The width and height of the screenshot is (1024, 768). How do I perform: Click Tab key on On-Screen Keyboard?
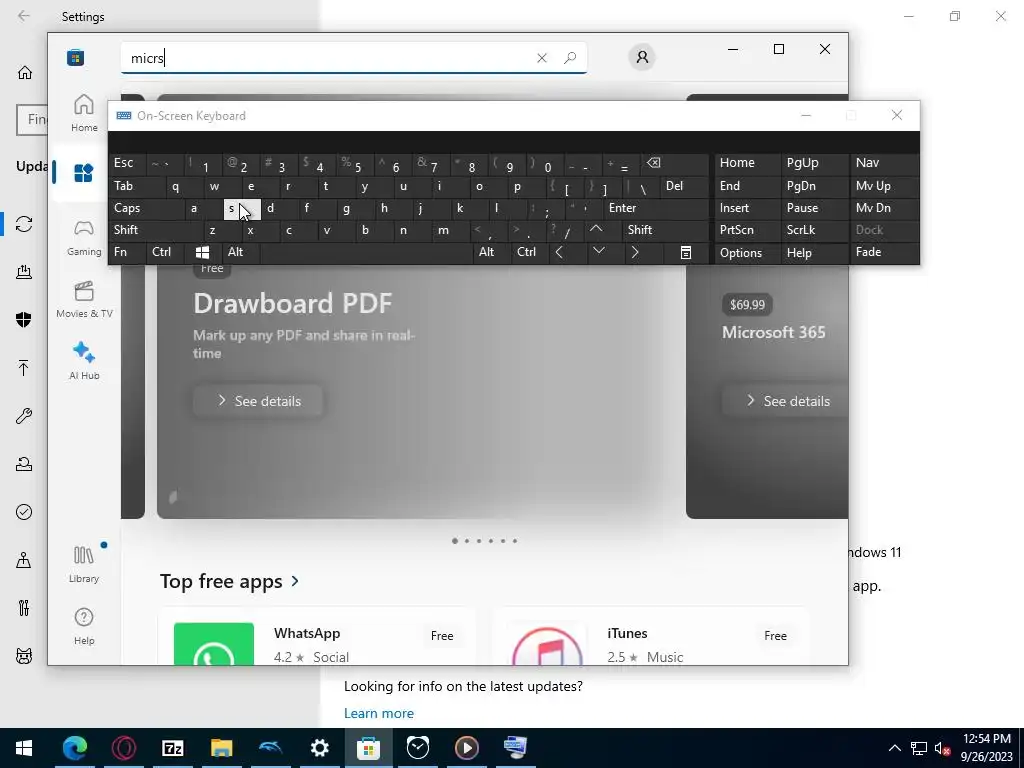[x=137, y=185]
